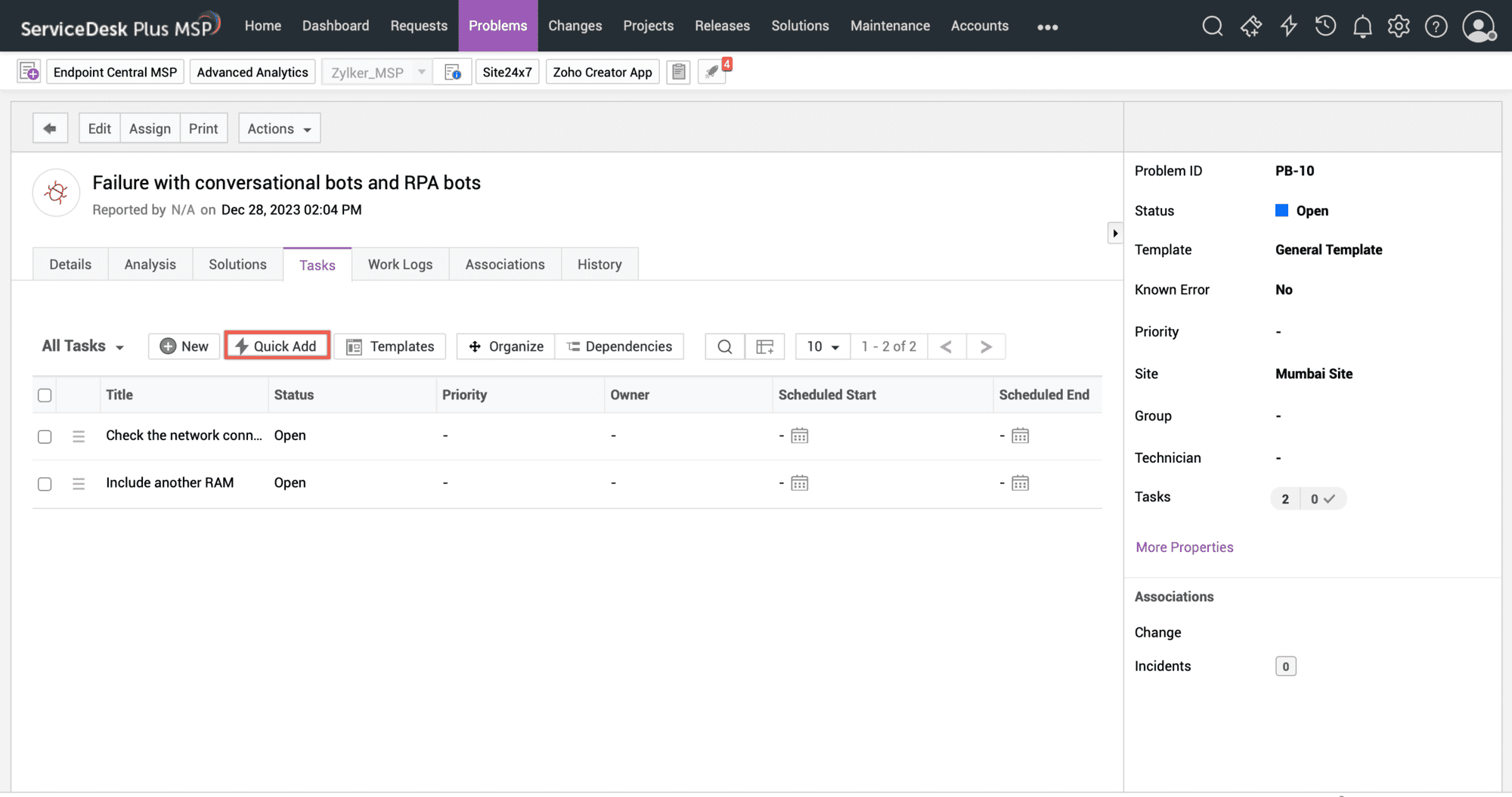Expand the Actions dropdown
This screenshot has width=1512, height=797.
(279, 129)
